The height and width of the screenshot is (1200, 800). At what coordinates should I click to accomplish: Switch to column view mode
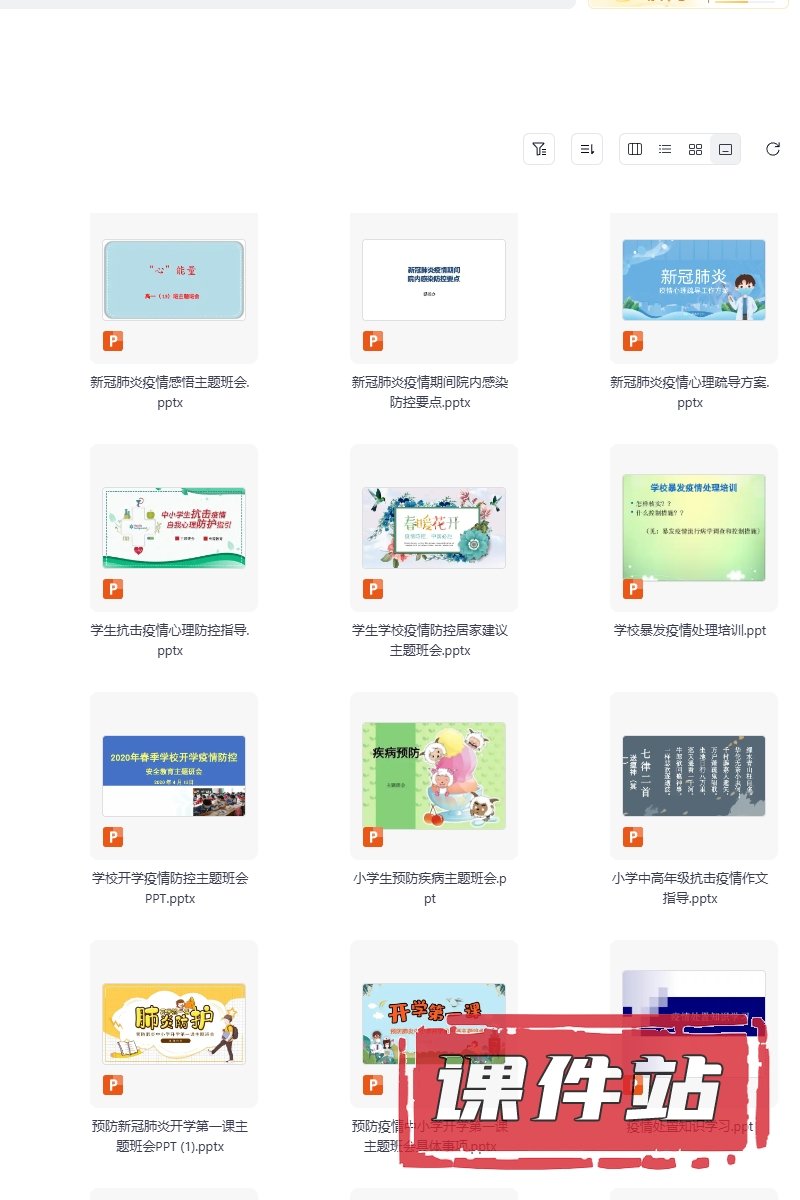click(635, 149)
